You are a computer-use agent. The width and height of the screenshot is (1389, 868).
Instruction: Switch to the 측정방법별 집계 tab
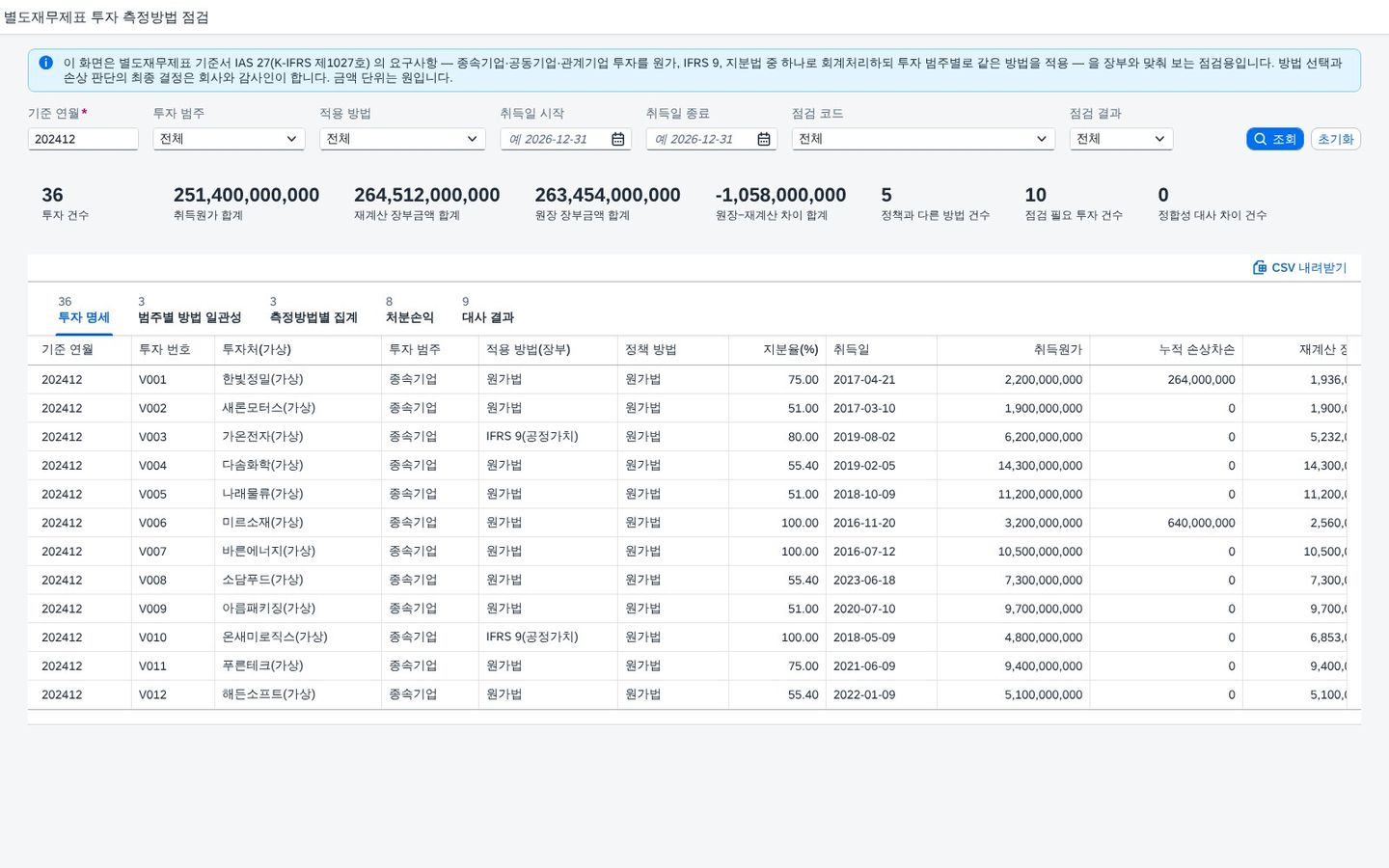313,310
